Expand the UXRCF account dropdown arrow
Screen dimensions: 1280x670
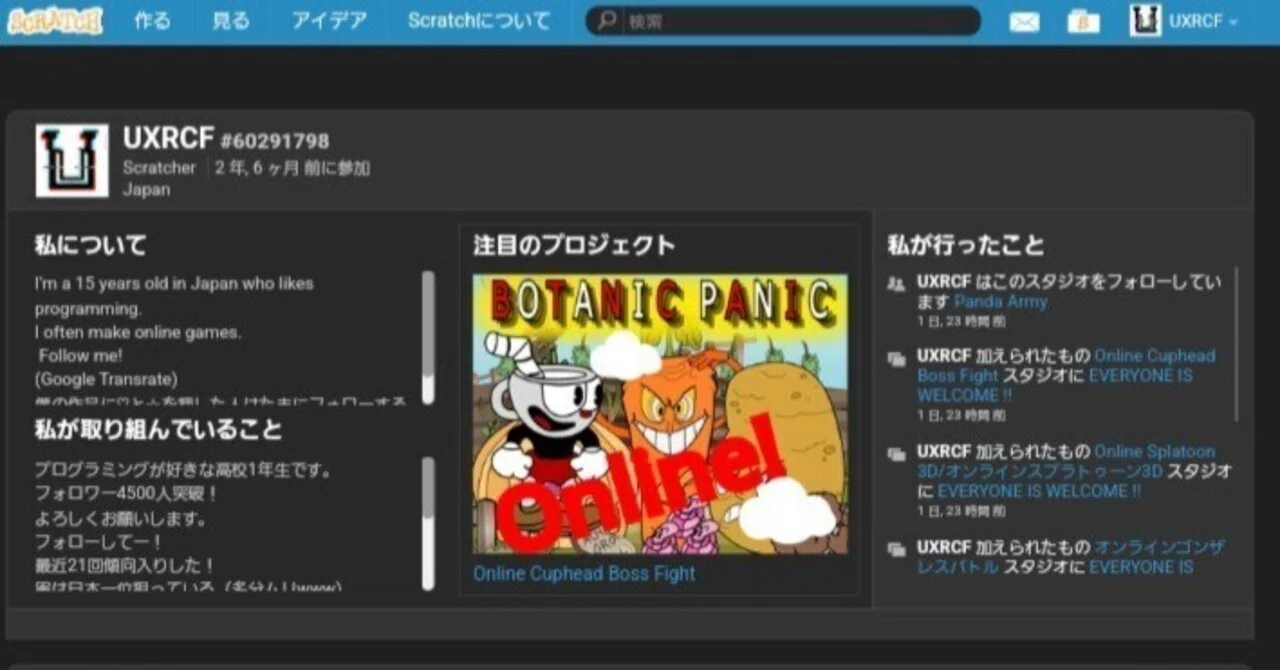(x=1233, y=22)
